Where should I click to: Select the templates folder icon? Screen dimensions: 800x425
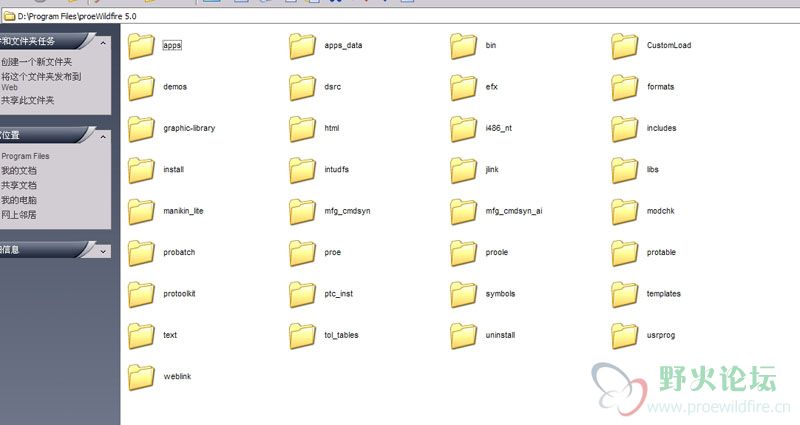point(624,294)
